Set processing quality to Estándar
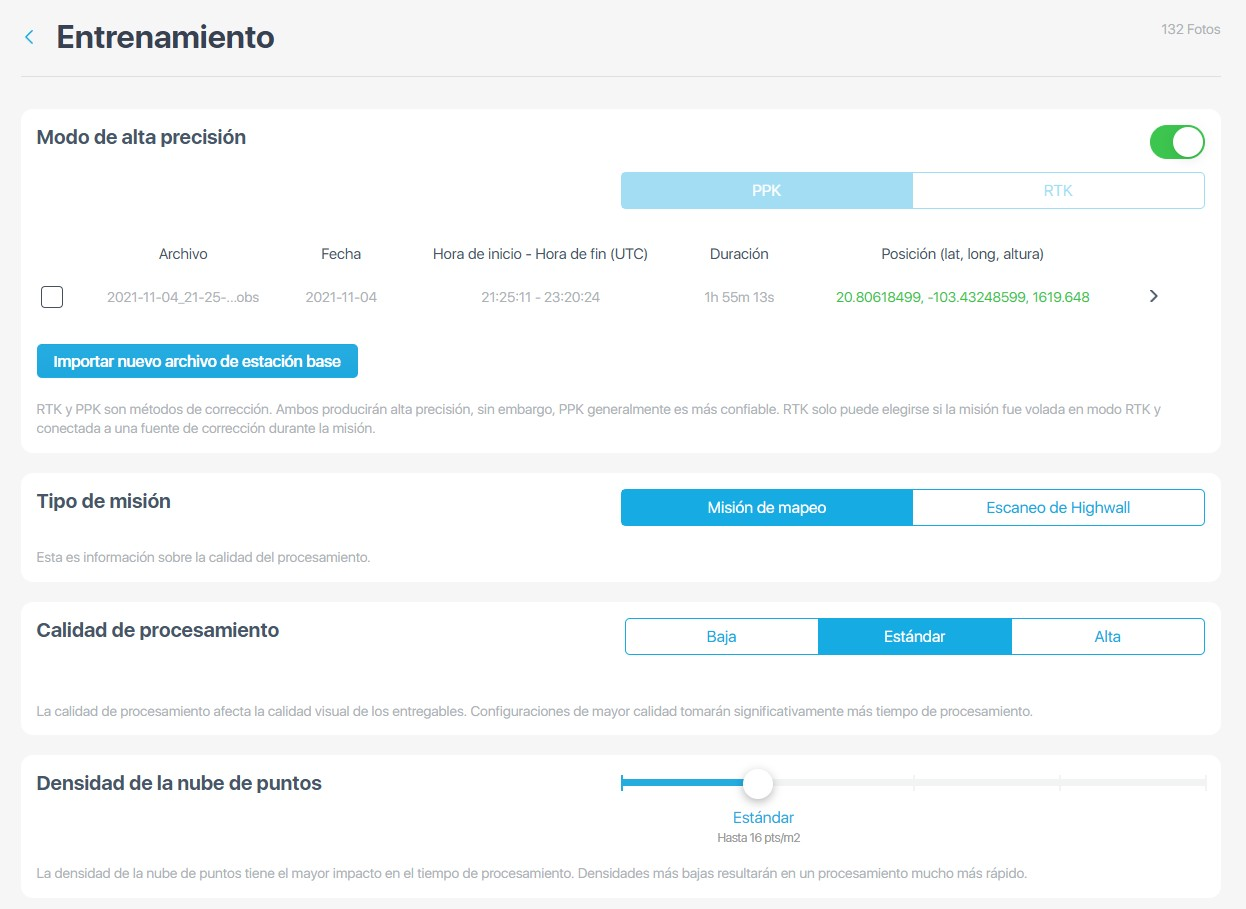The width and height of the screenshot is (1246, 909). [x=914, y=636]
